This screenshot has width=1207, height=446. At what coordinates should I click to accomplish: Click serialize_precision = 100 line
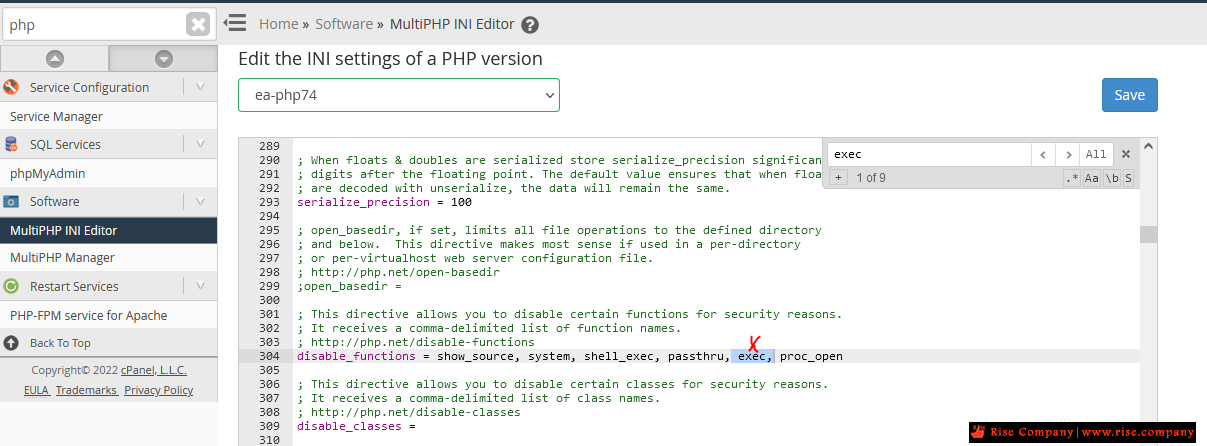(x=384, y=202)
